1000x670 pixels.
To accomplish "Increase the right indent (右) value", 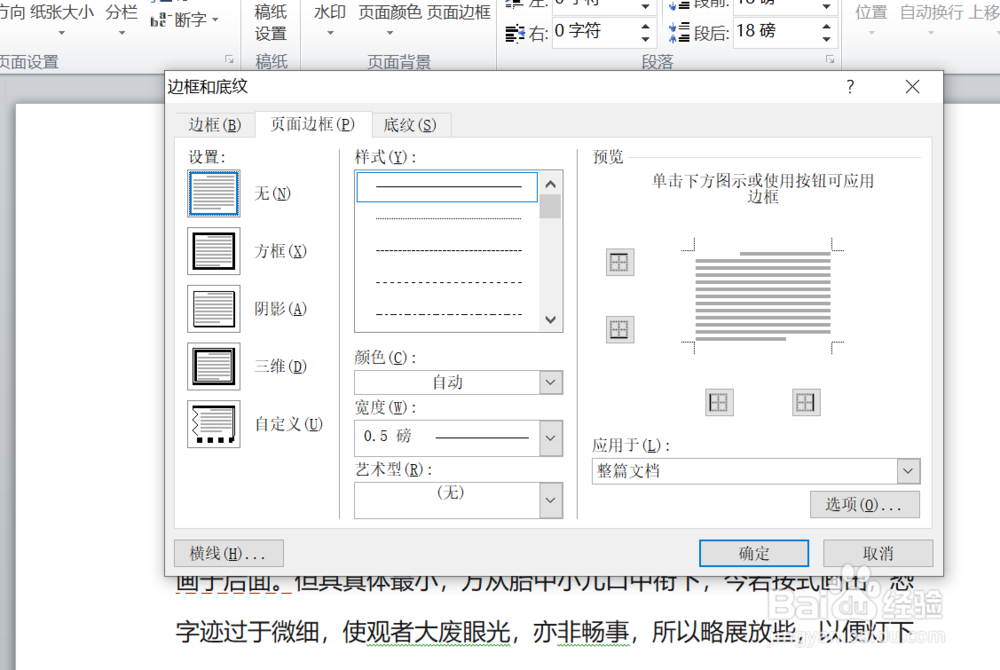I will point(645,26).
